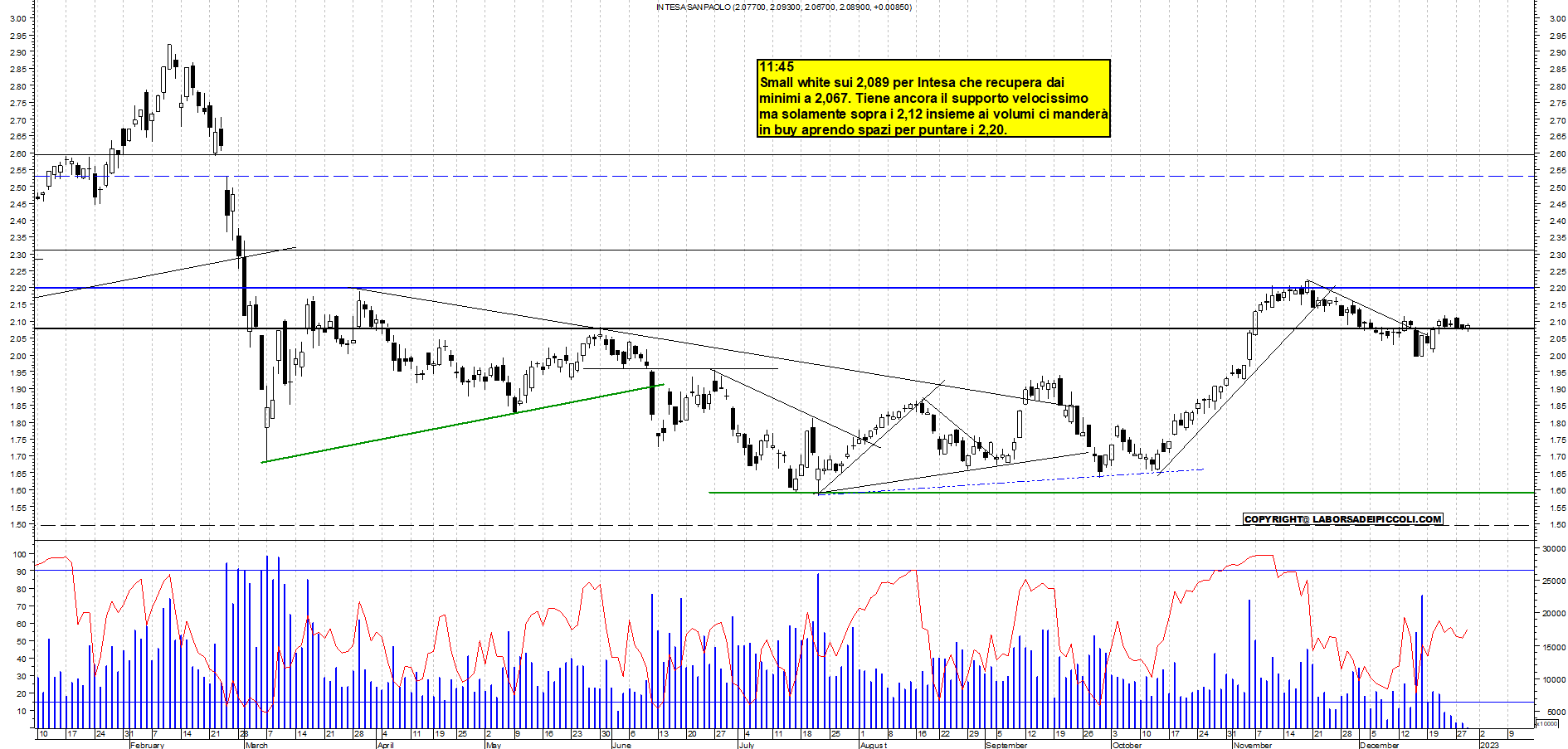
Task: Click the November month label
Action: tap(1252, 745)
